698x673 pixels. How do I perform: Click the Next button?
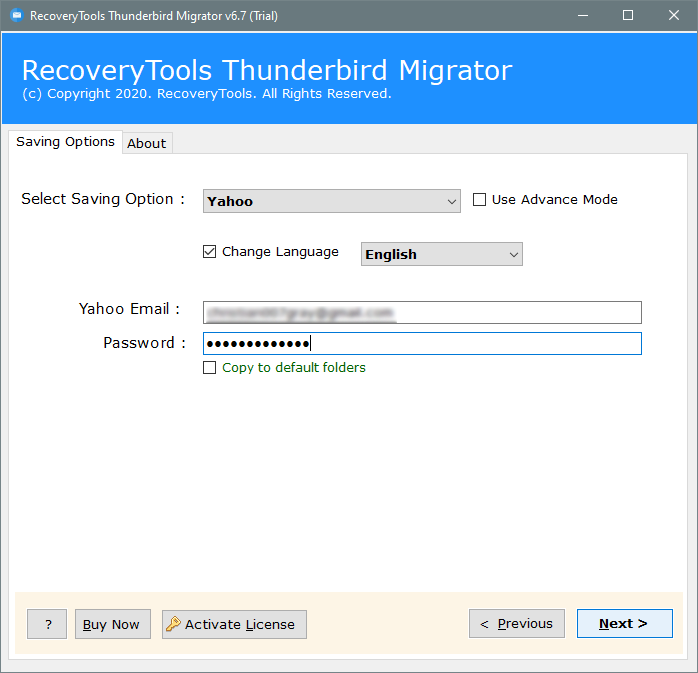pos(625,624)
